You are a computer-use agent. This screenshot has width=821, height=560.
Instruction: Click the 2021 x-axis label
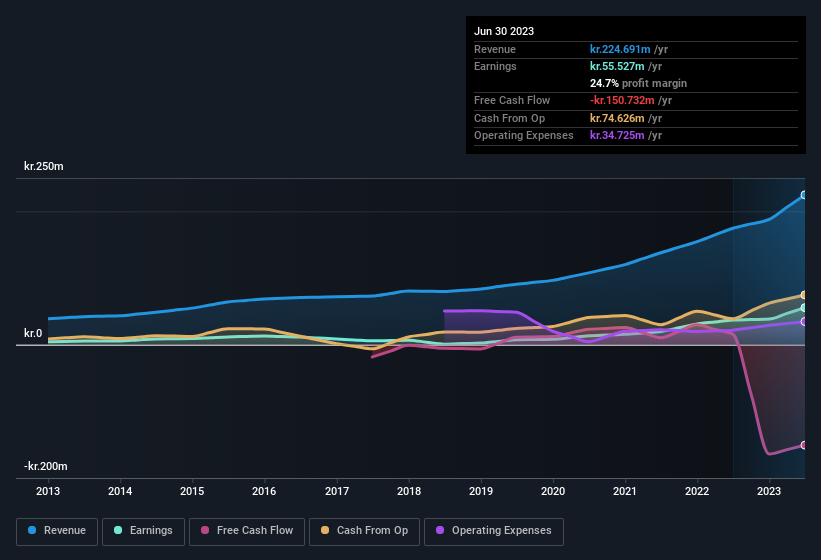[x=625, y=491]
